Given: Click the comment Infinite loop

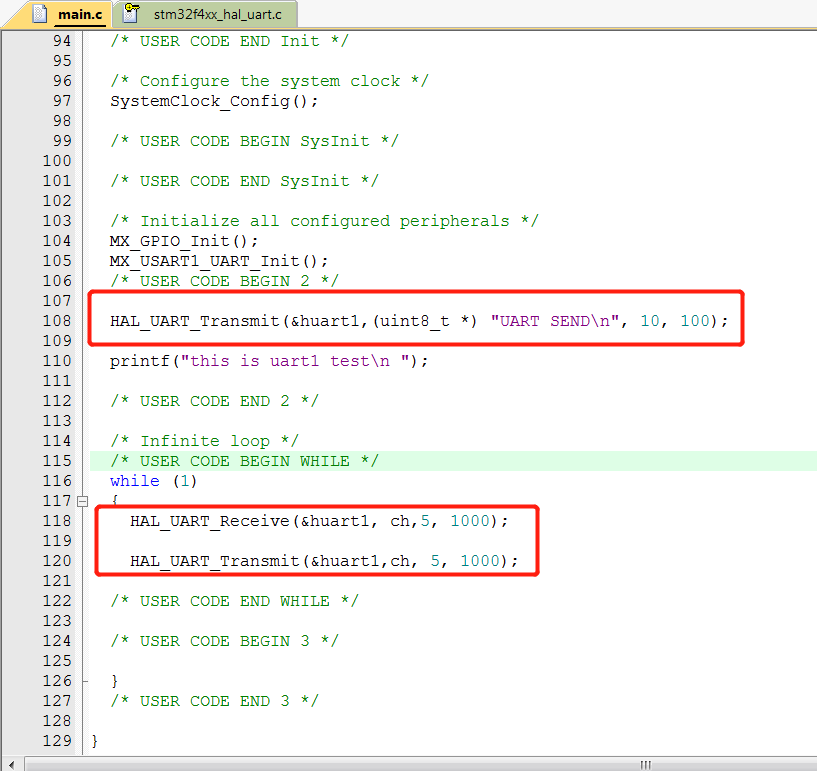Looking at the screenshot, I should click(x=204, y=441).
